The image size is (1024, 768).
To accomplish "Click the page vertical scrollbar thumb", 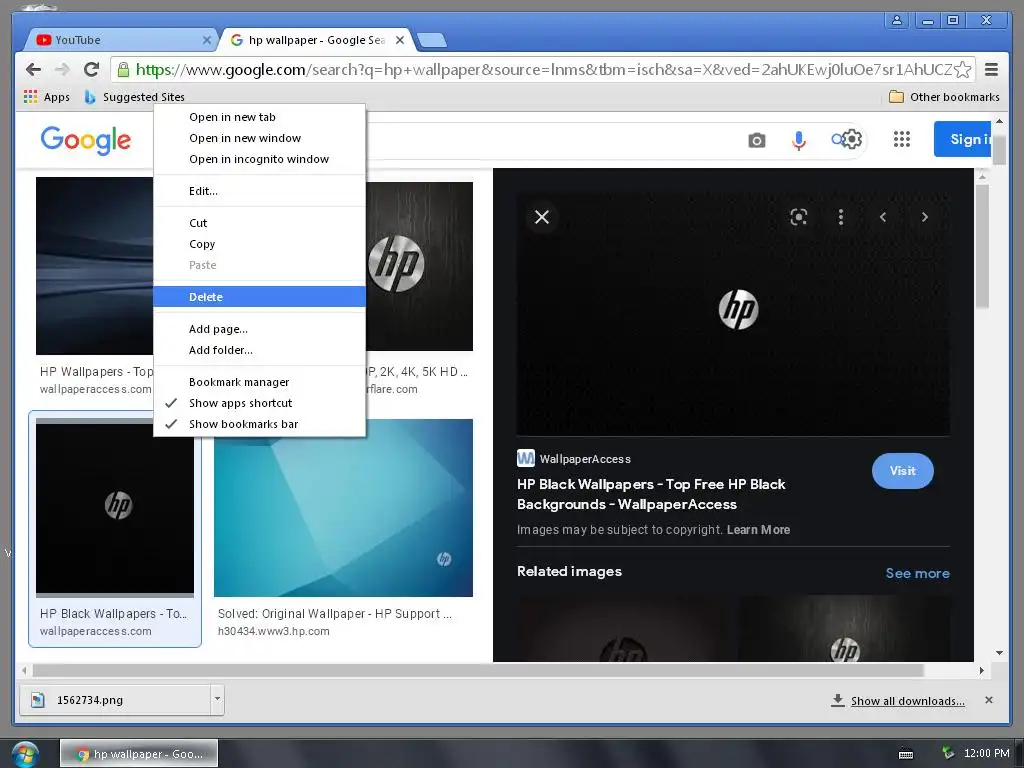I will pos(999,148).
